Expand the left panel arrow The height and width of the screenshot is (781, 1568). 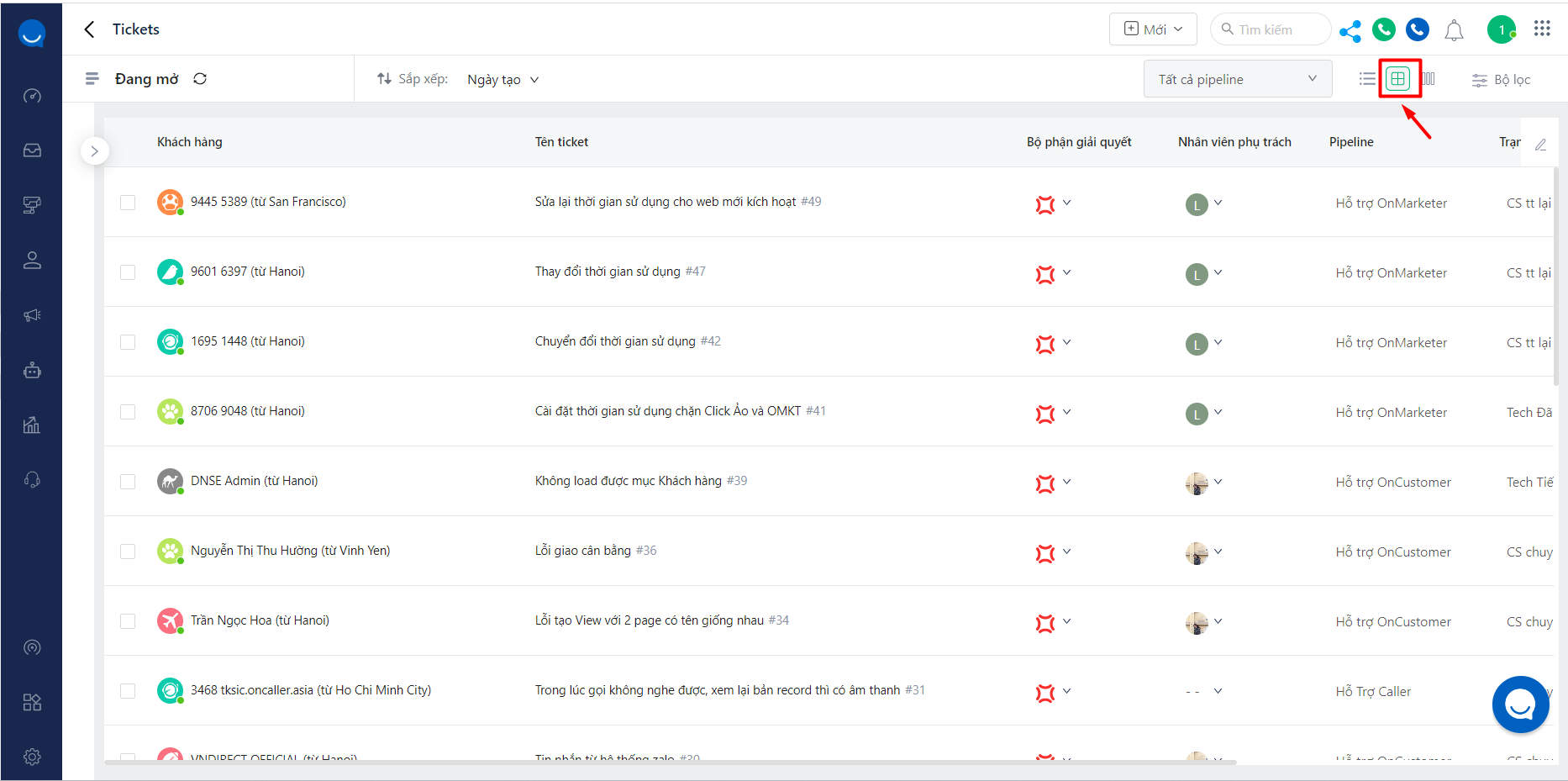(95, 151)
